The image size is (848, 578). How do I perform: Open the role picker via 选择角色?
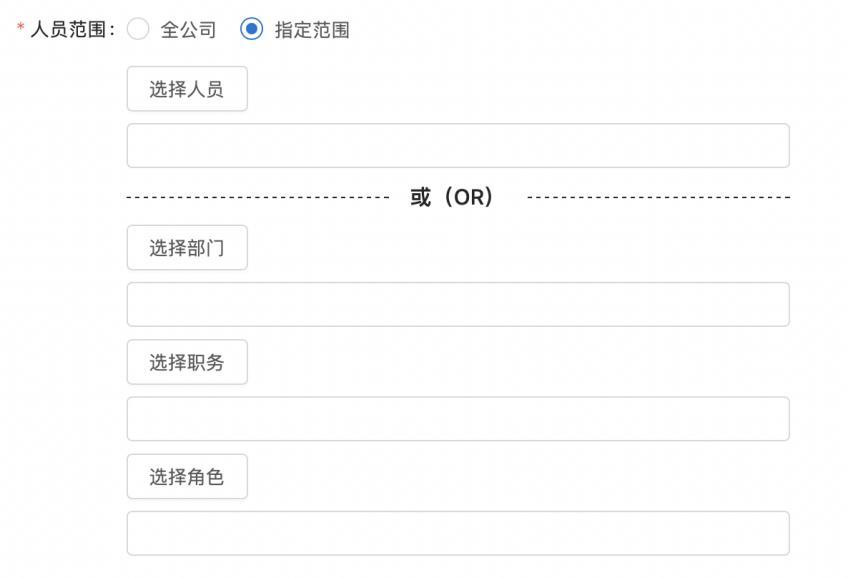click(187, 477)
